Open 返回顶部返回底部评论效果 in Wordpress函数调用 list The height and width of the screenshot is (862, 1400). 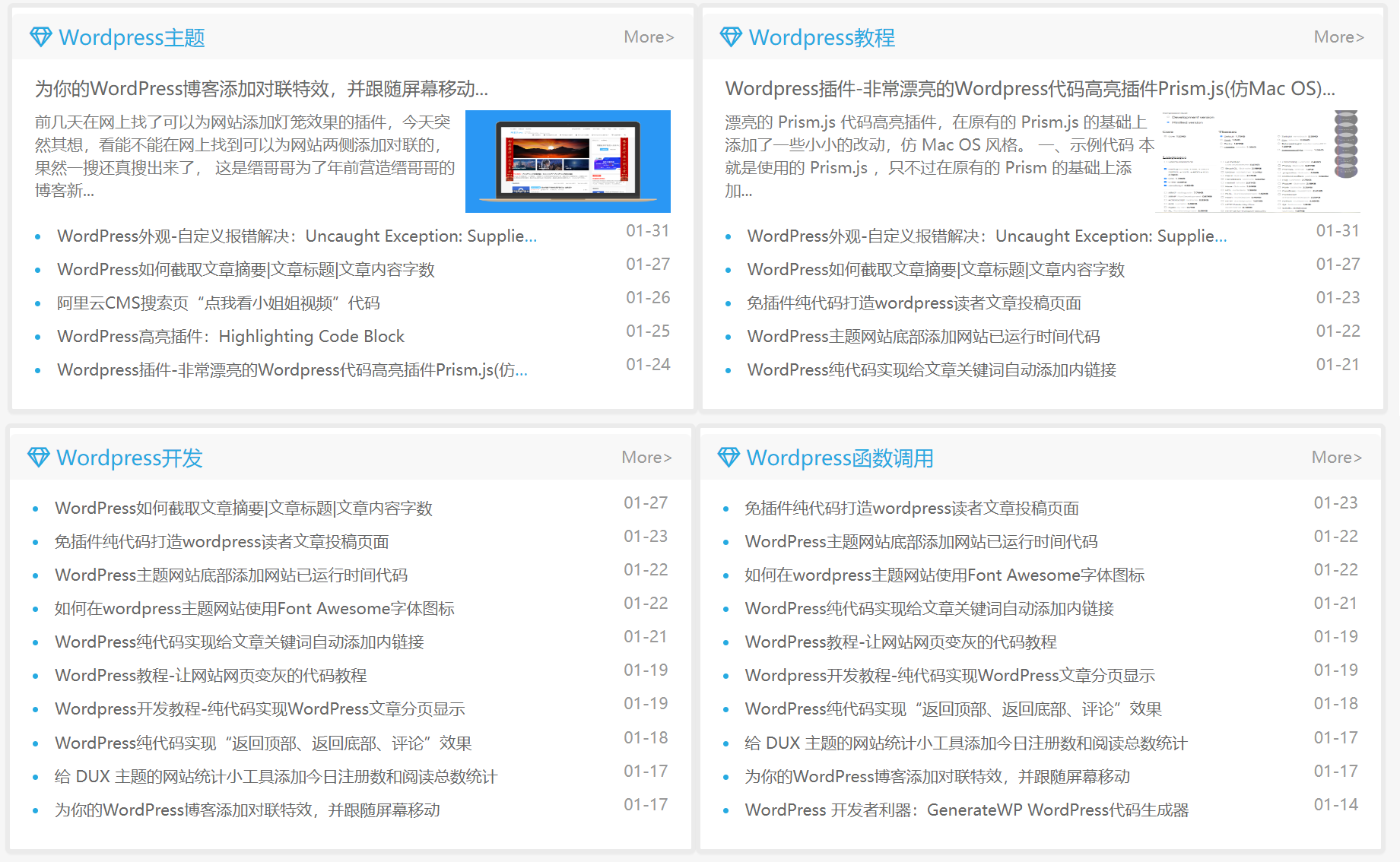click(954, 709)
